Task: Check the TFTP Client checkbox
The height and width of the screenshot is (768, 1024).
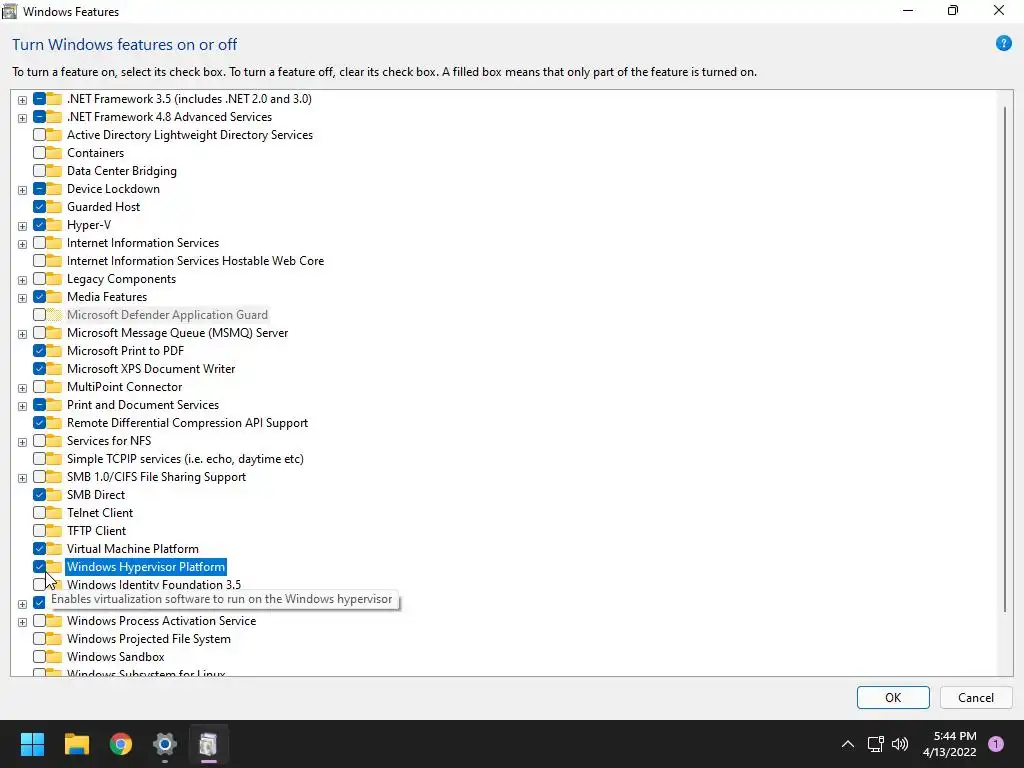Action: (39, 531)
